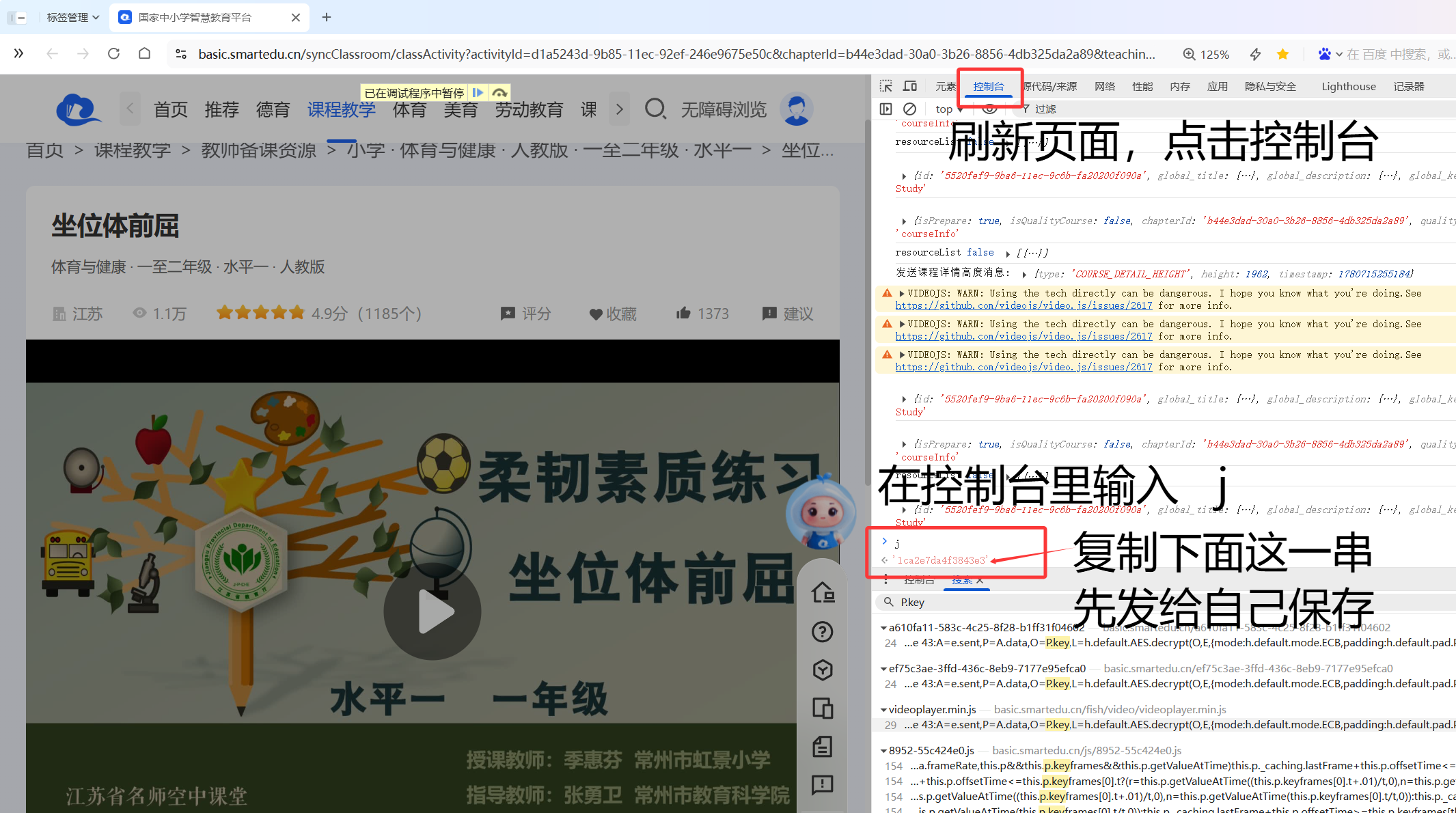Open the Lighthouse tab
The image size is (1456, 813).
[1349, 86]
